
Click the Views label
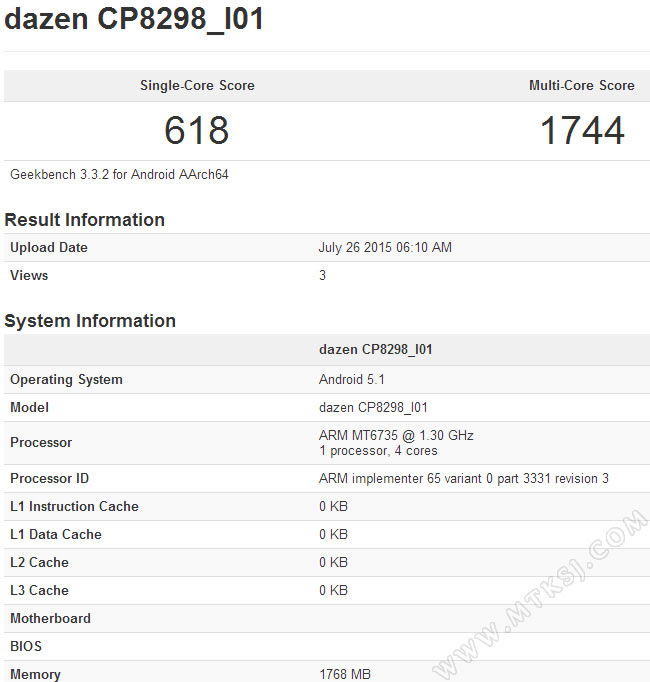[29, 275]
